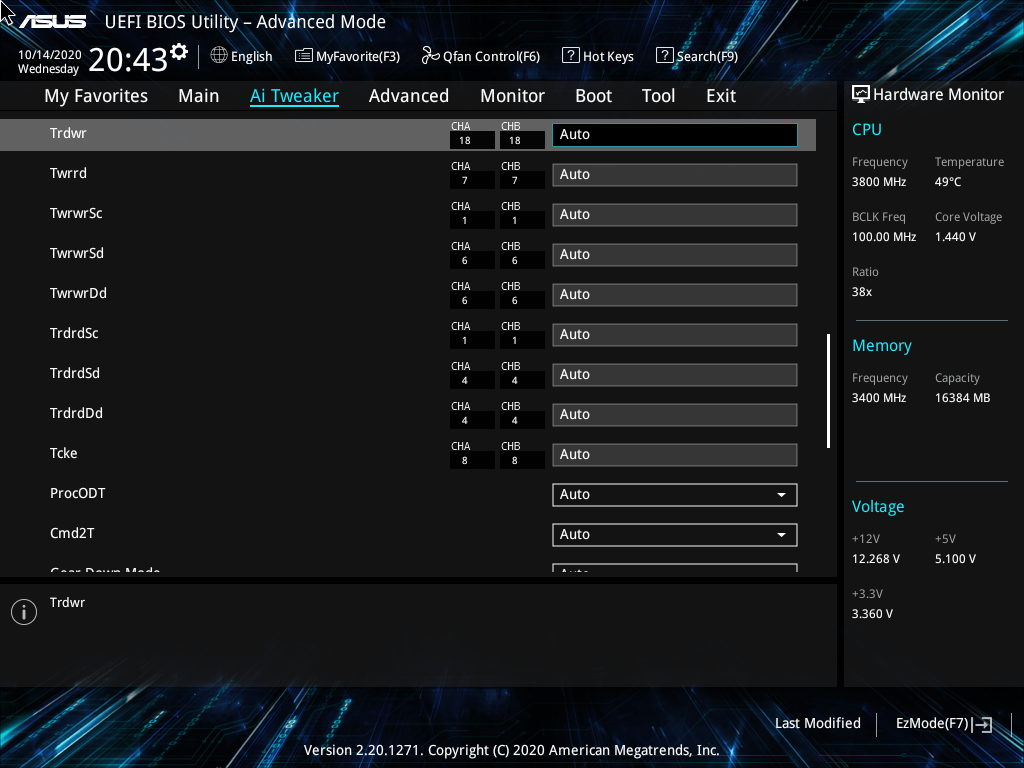Open the Advanced tab
The height and width of the screenshot is (768, 1024).
tap(409, 96)
